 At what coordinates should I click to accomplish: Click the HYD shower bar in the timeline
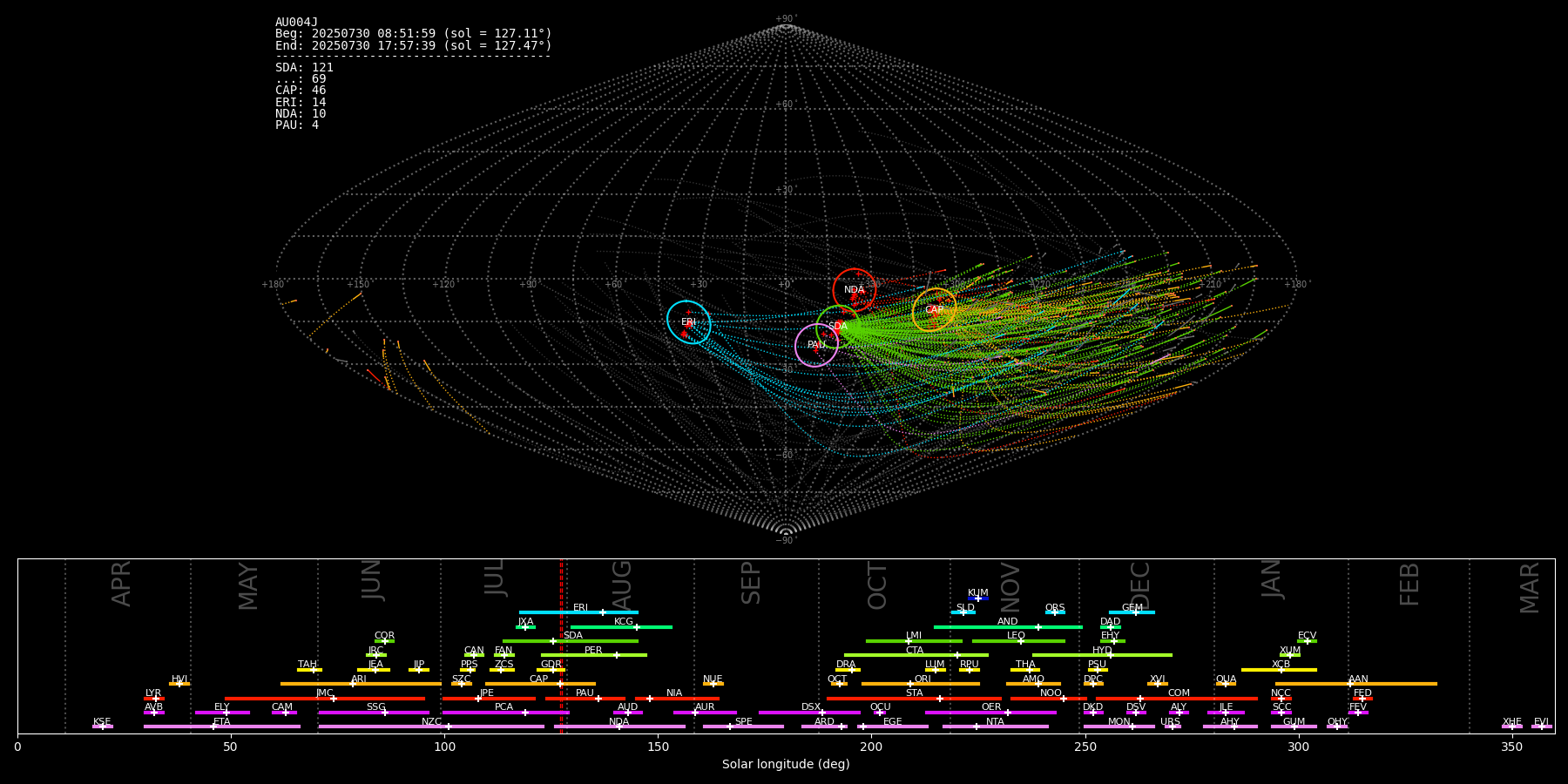point(1102,655)
